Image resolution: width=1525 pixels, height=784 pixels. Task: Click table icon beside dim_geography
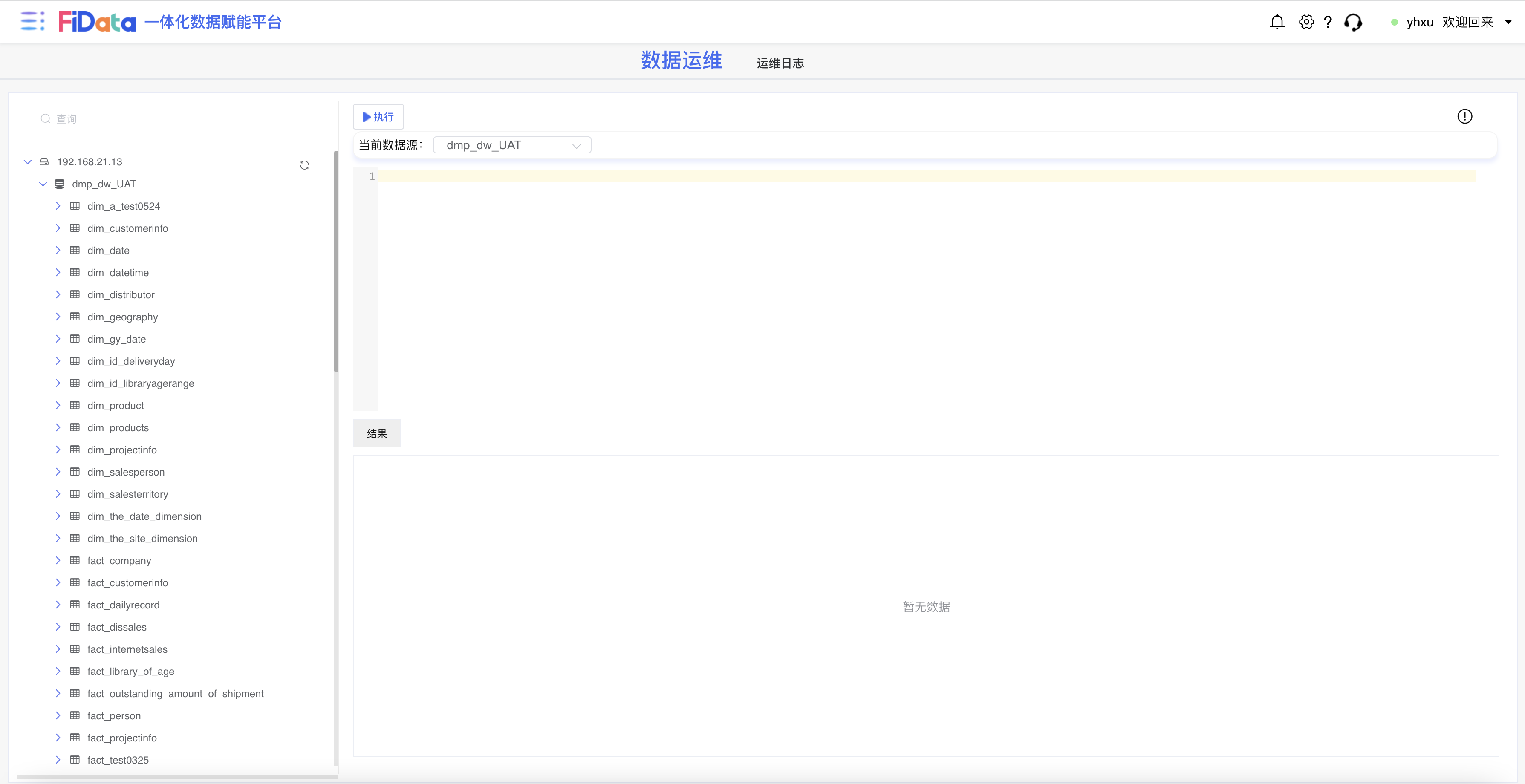coord(75,317)
